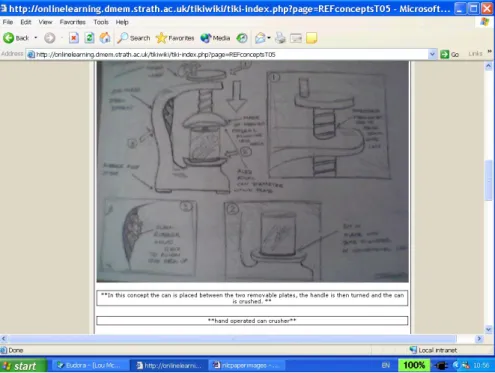Click the page icon in address bar
495x373 pixels.
(31, 54)
